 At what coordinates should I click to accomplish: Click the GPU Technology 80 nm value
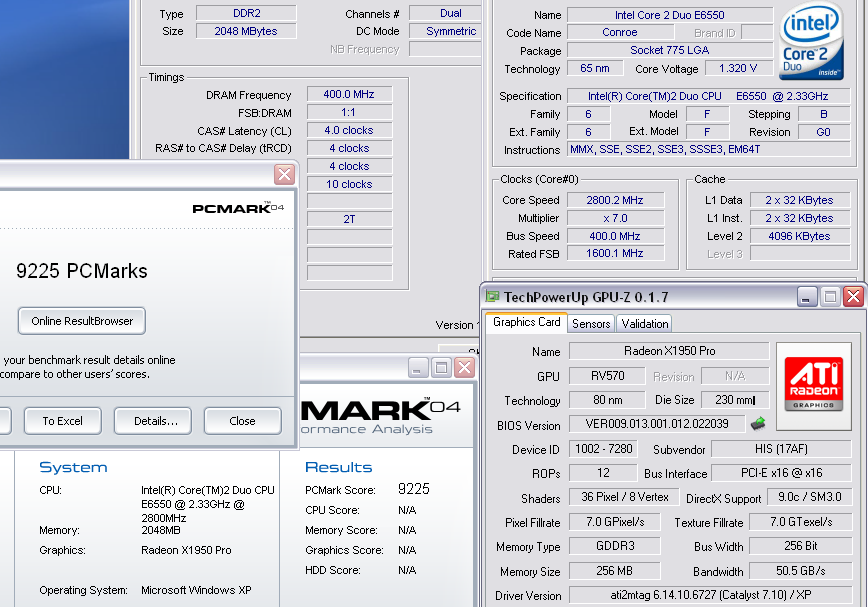pyautogui.click(x=607, y=400)
